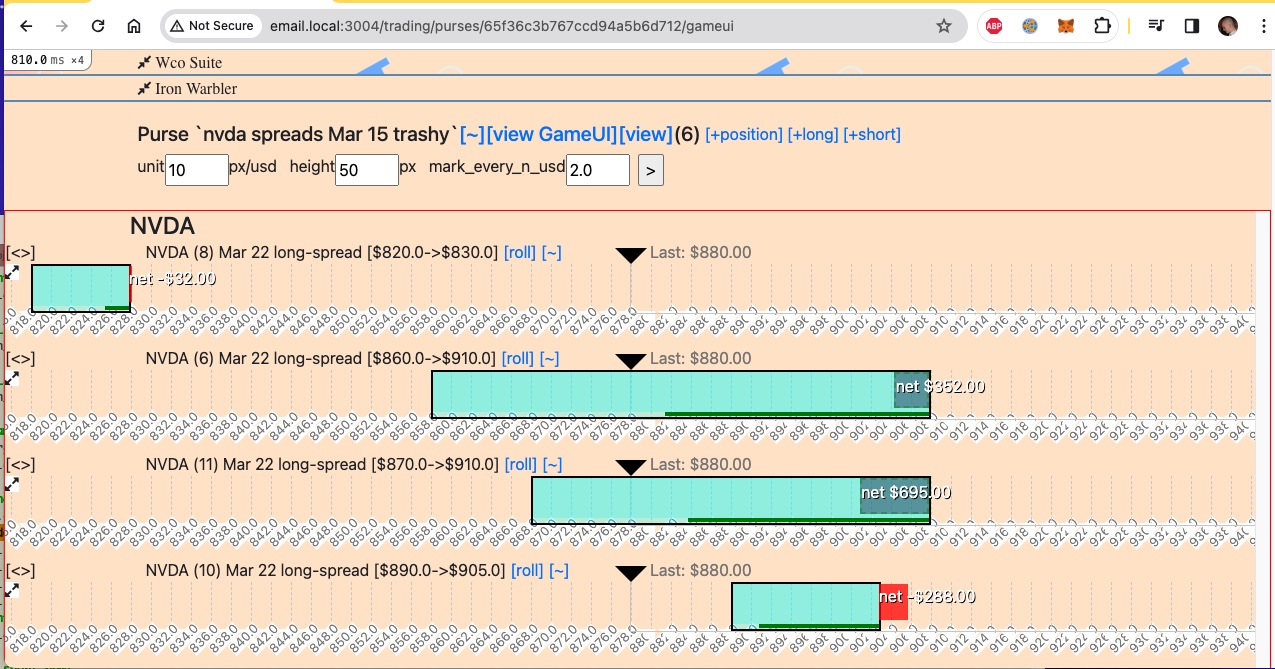1275x669 pixels.
Task: Toggle the [<>] control on the $870-$910 spread
Action: click(x=20, y=465)
